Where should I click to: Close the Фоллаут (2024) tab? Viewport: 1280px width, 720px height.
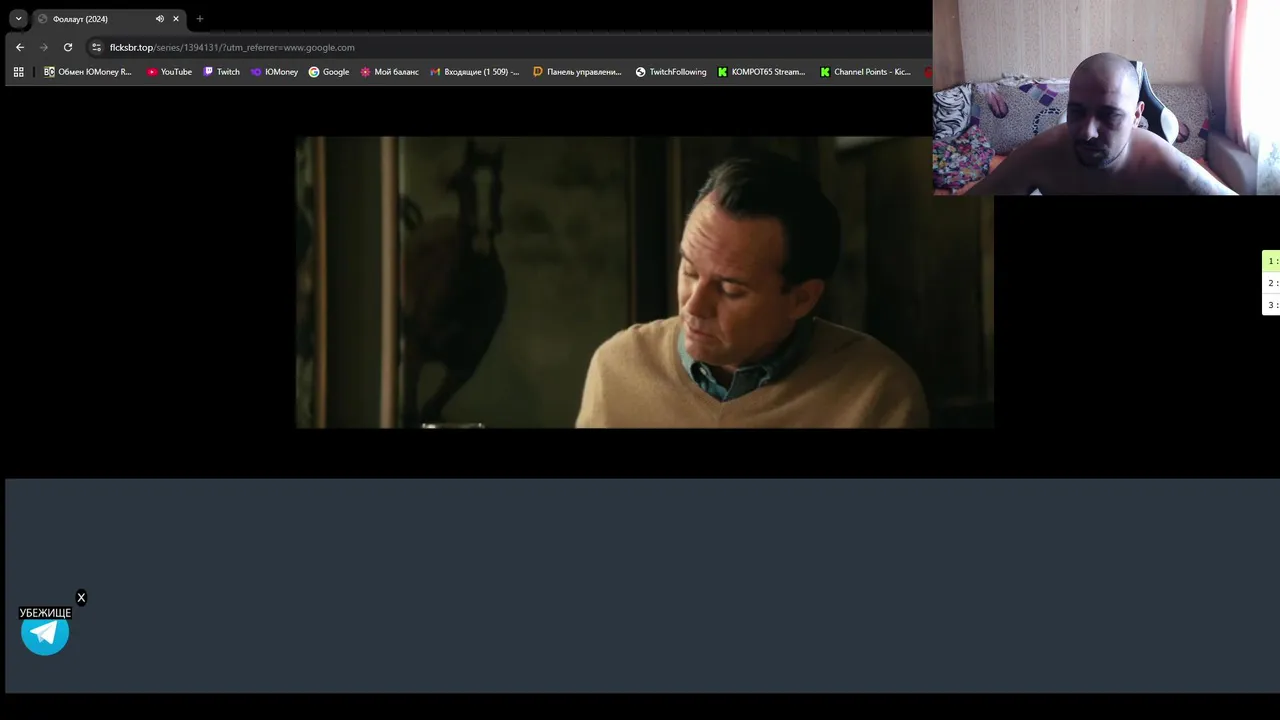tap(176, 19)
